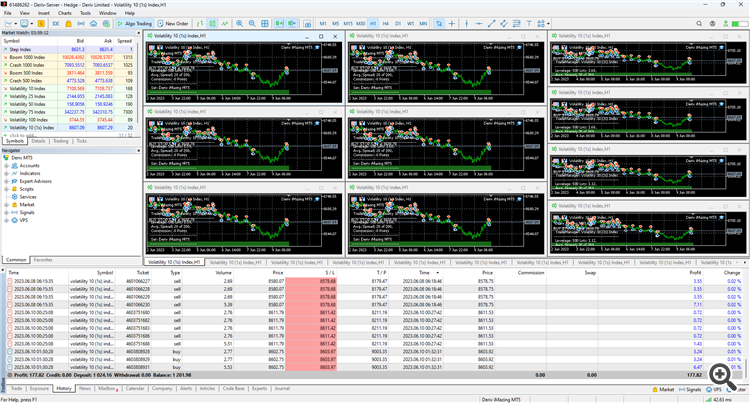Select the M1 timeframe

click(323, 23)
